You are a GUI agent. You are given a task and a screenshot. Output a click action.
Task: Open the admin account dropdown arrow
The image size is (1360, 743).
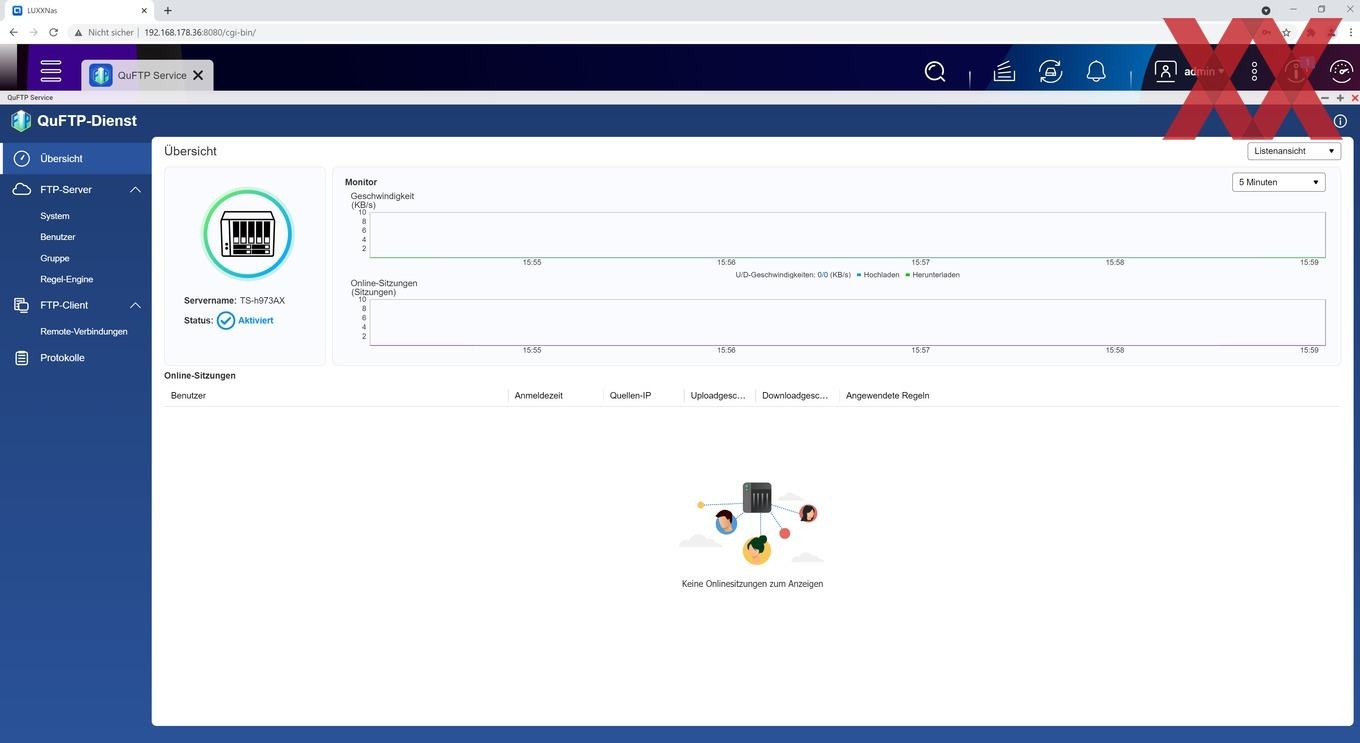1221,72
